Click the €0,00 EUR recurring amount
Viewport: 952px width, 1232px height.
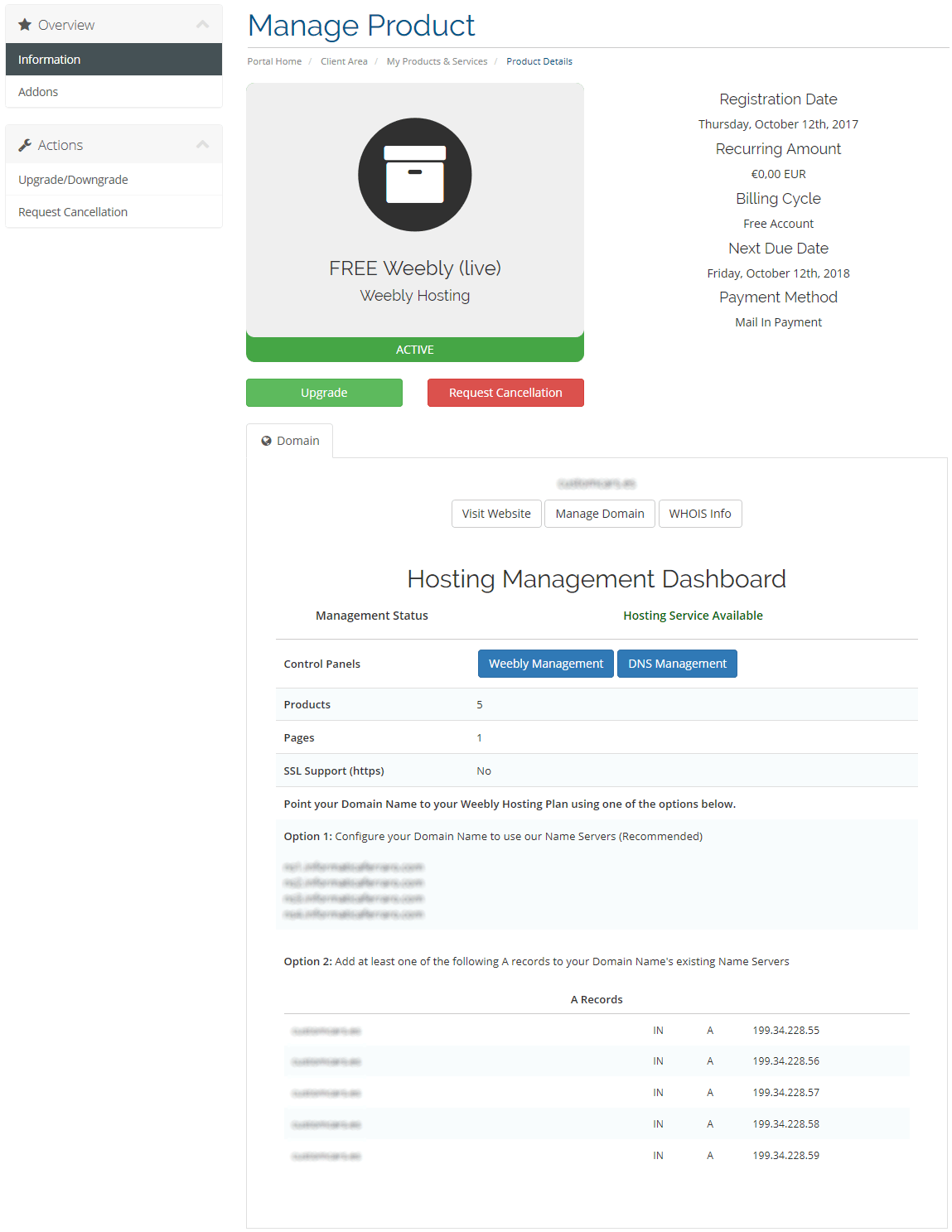(778, 174)
